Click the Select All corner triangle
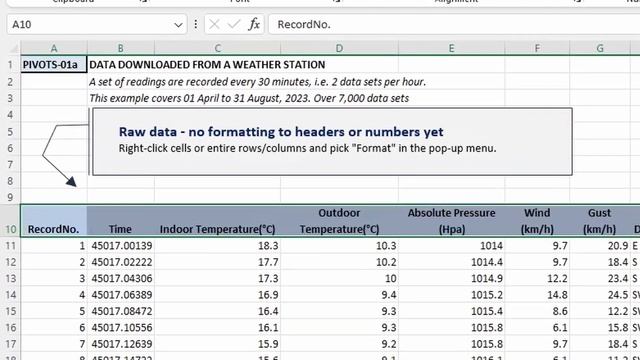 [14, 48]
